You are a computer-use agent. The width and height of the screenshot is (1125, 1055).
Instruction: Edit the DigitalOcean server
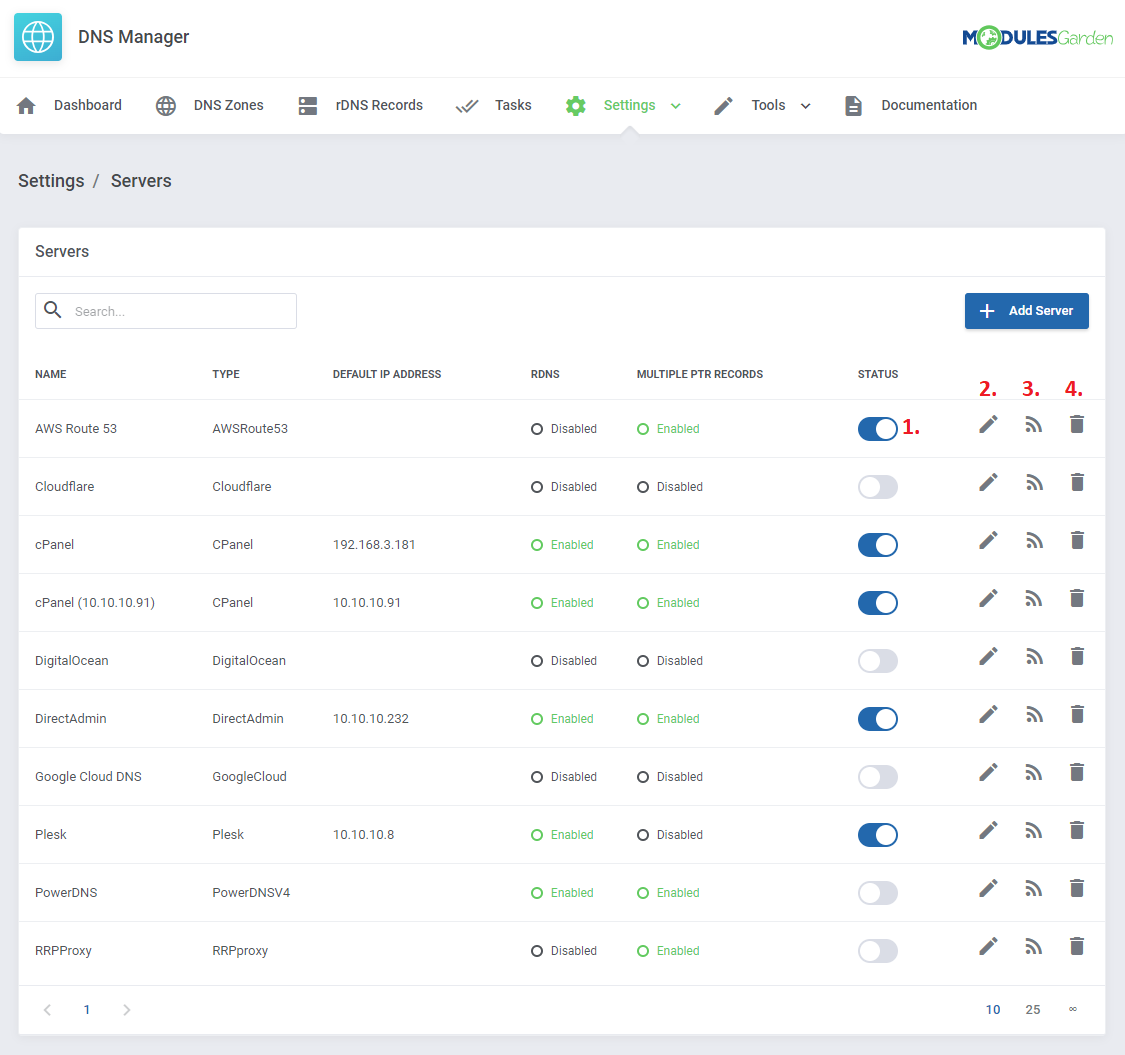pos(988,657)
